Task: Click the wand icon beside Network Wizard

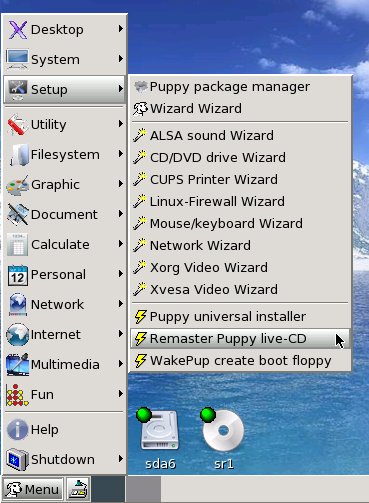Action: click(140, 246)
